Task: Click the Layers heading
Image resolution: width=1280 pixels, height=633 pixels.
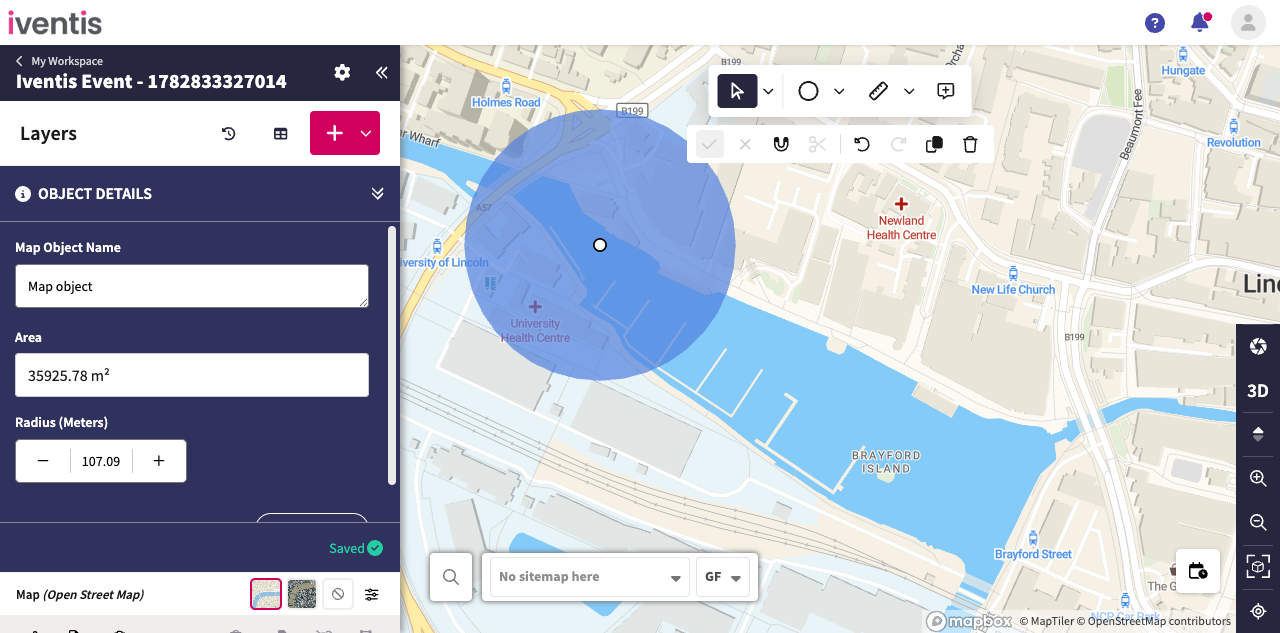Action: point(48,133)
